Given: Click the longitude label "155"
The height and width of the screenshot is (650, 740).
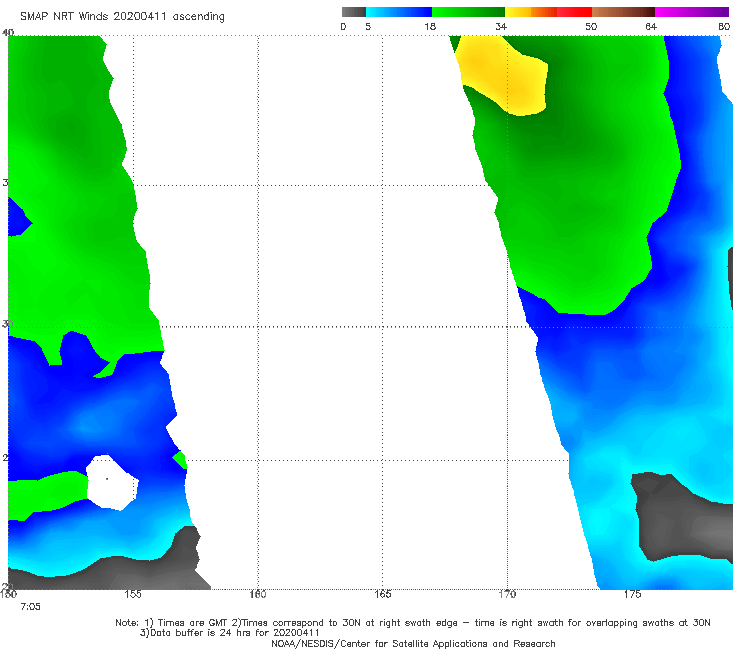Looking at the screenshot, I should [x=133, y=594].
